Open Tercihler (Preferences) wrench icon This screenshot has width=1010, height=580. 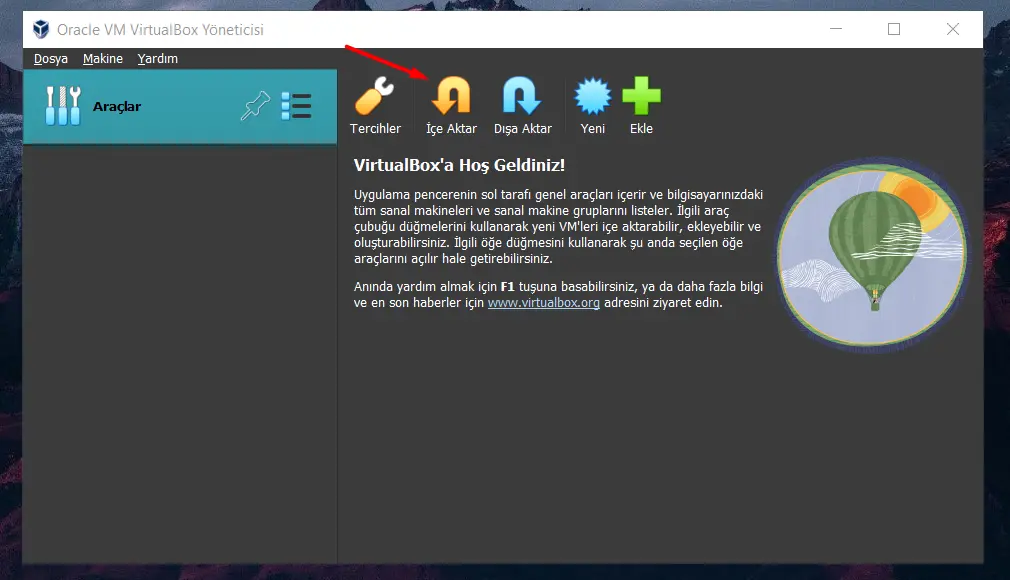click(x=374, y=98)
